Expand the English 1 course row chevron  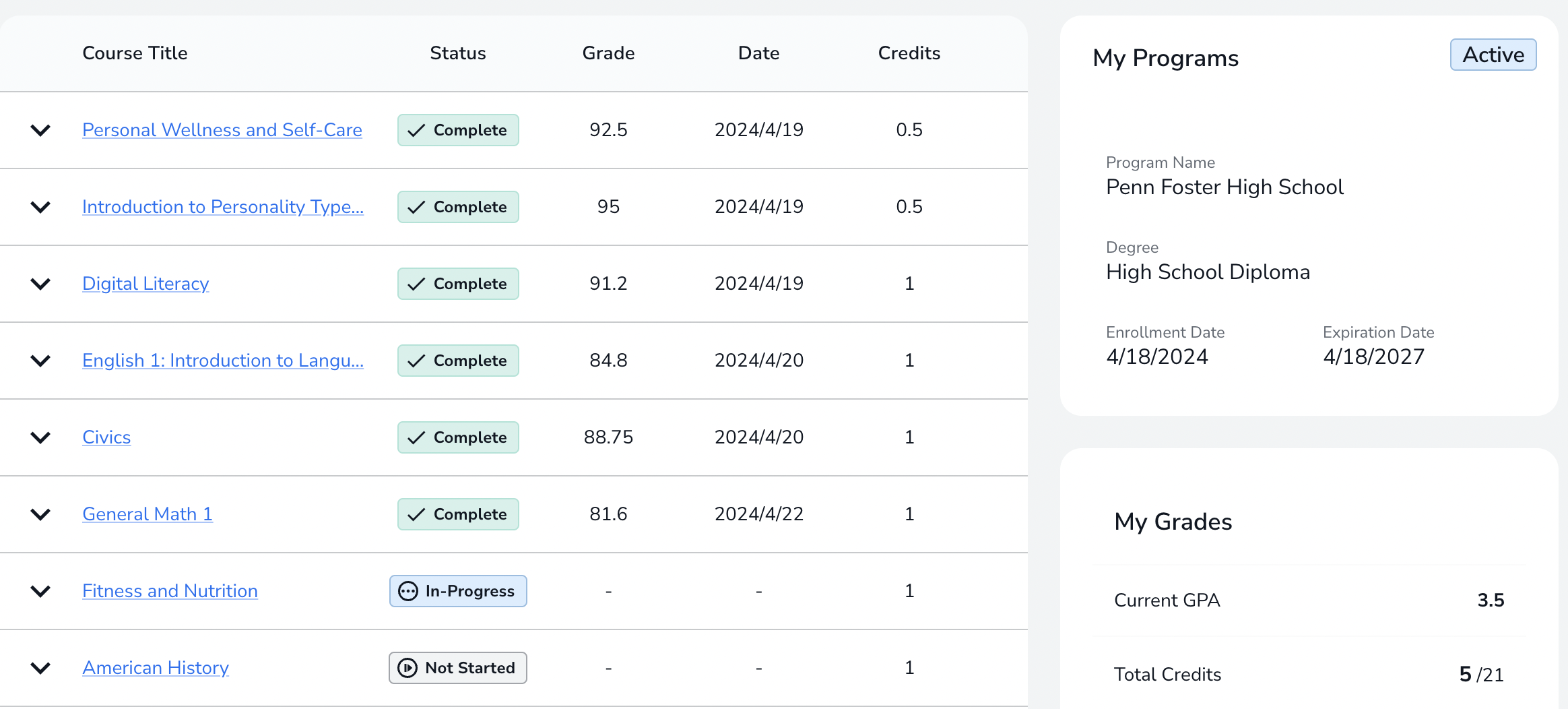(41, 361)
